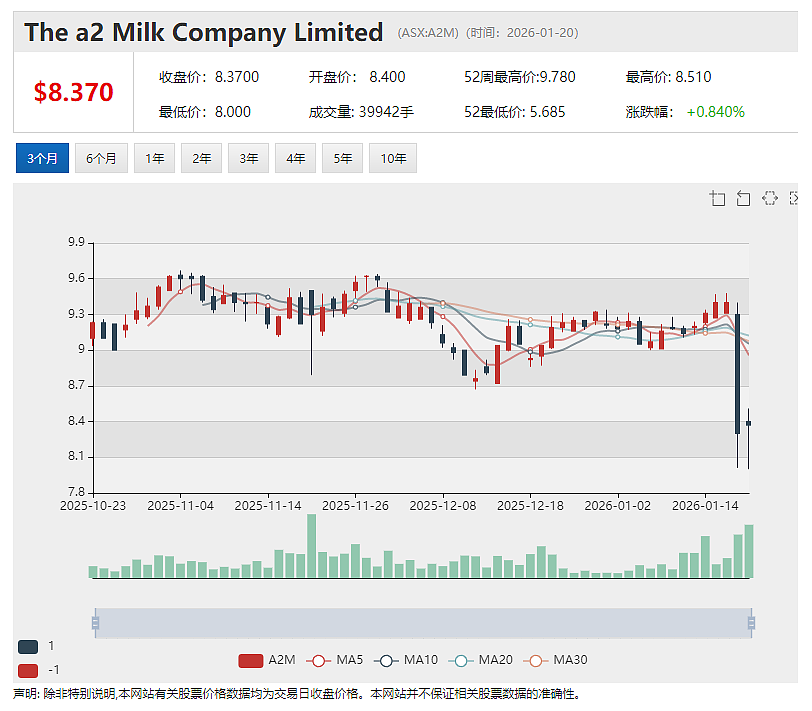This screenshot has width=812, height=711.
Task: Select the 6个月 time range tab
Action: (101, 158)
